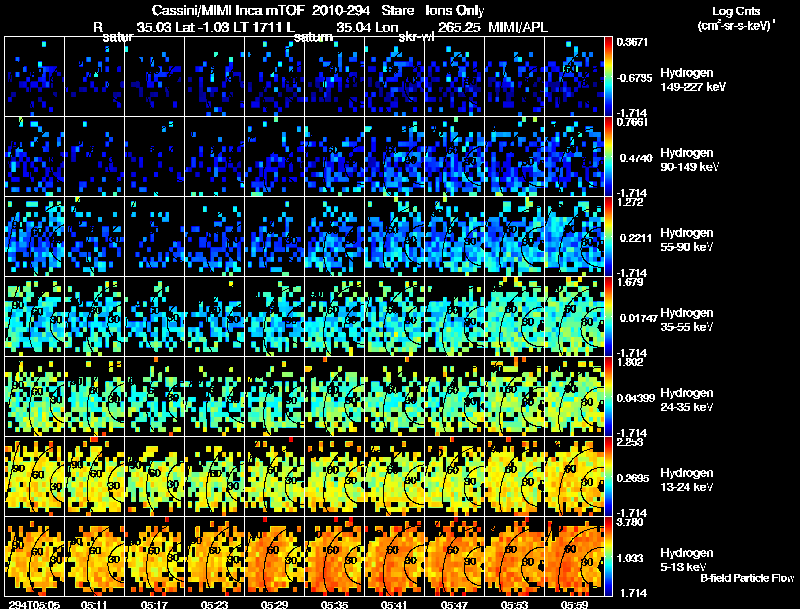Open the 35-55 keV image panel at 05:53

click(x=514, y=317)
